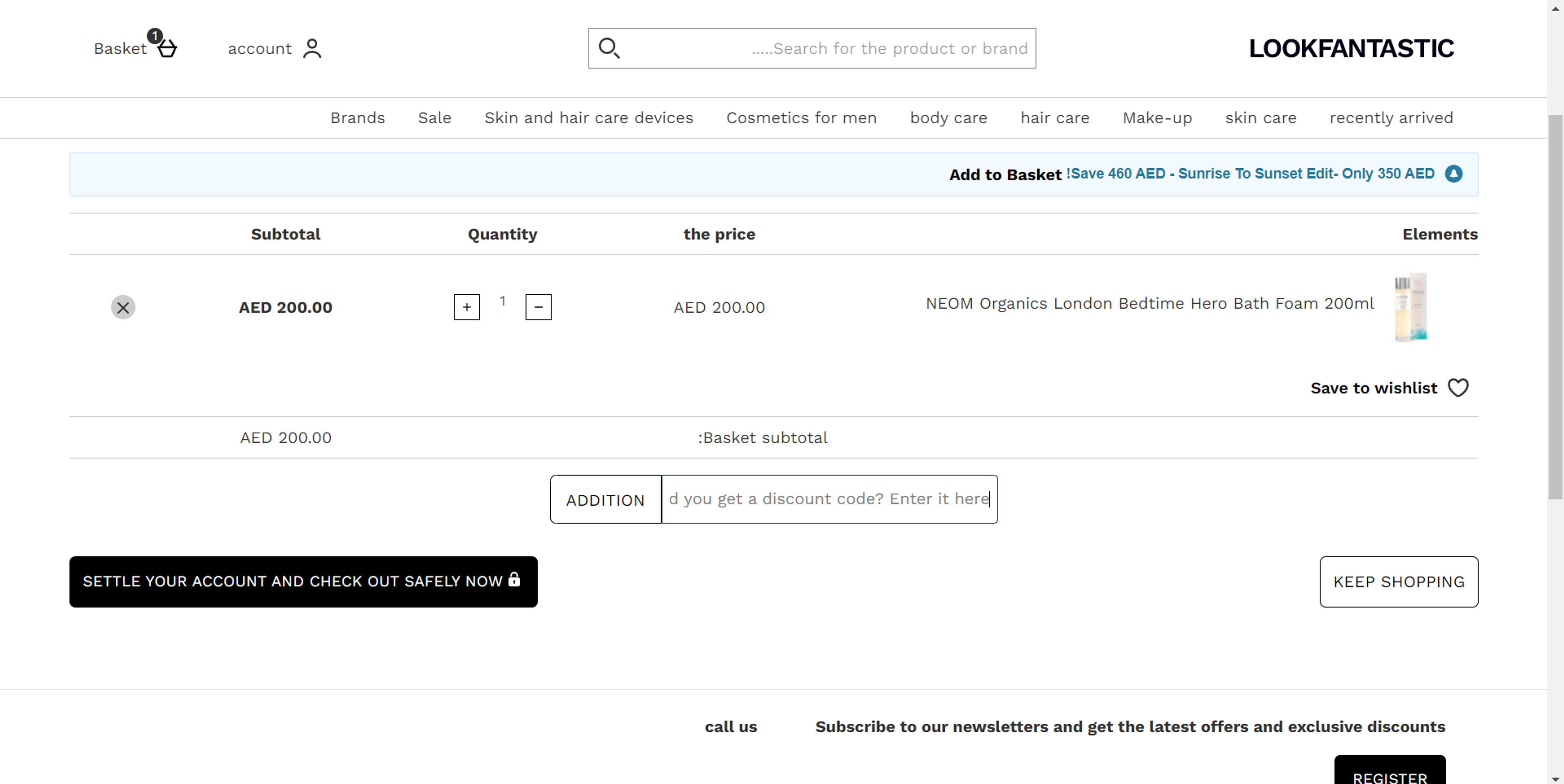Click the KEEP SHOPPING button

pos(1399,582)
